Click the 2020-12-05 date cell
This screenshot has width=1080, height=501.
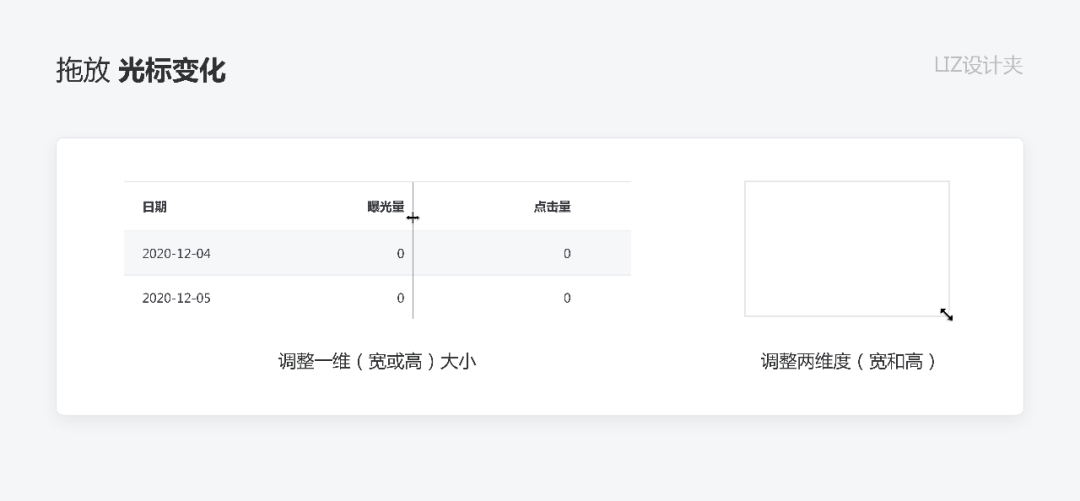[176, 298]
